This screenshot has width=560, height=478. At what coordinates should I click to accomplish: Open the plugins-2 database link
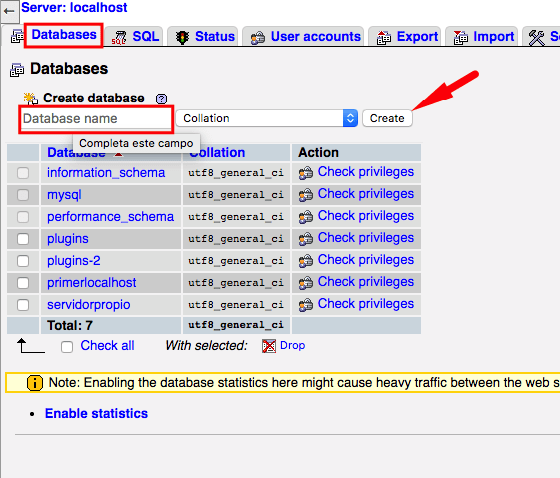(x=74, y=261)
